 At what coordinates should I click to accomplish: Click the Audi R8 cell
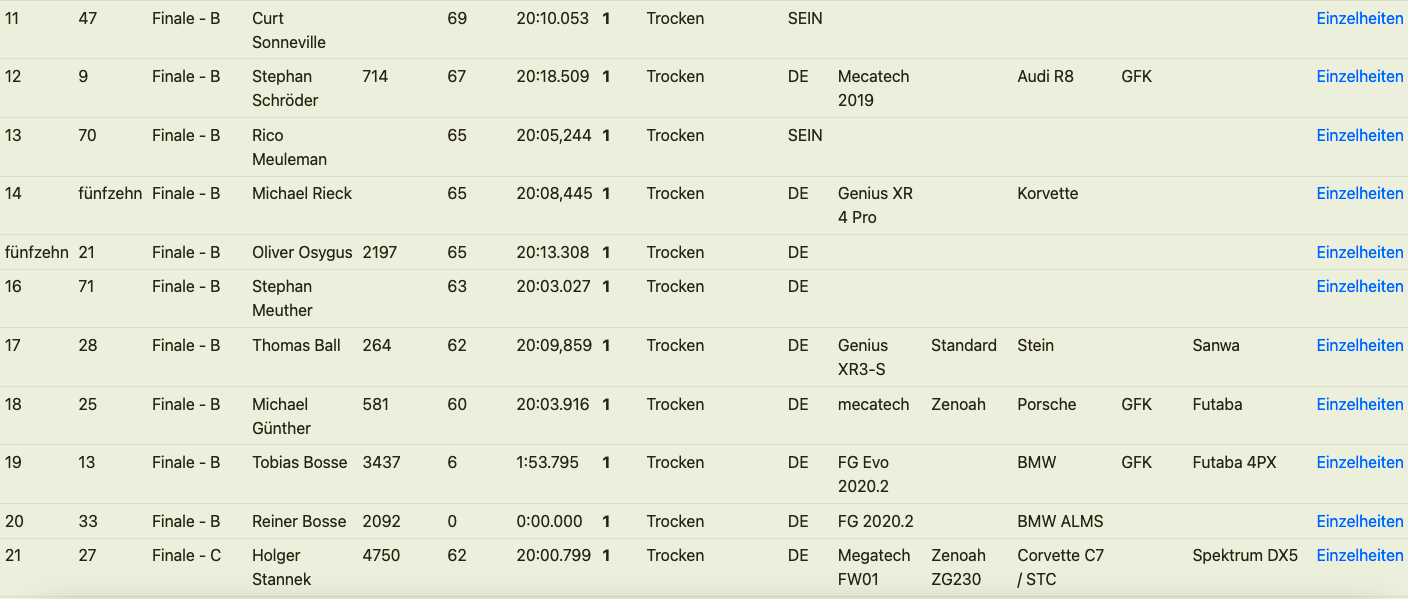point(1045,77)
